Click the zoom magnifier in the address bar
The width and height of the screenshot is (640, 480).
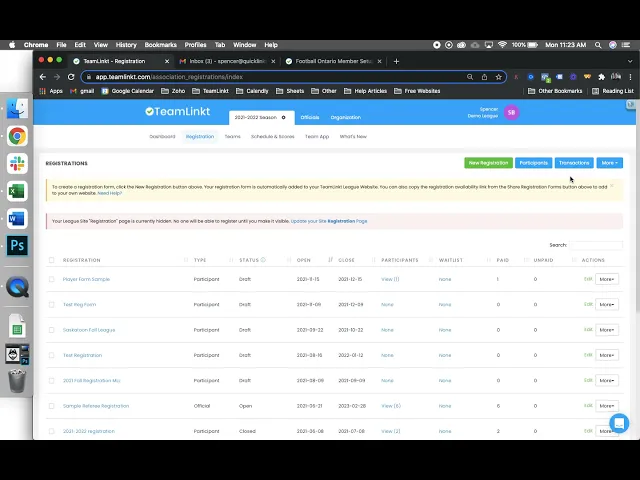coord(470,77)
